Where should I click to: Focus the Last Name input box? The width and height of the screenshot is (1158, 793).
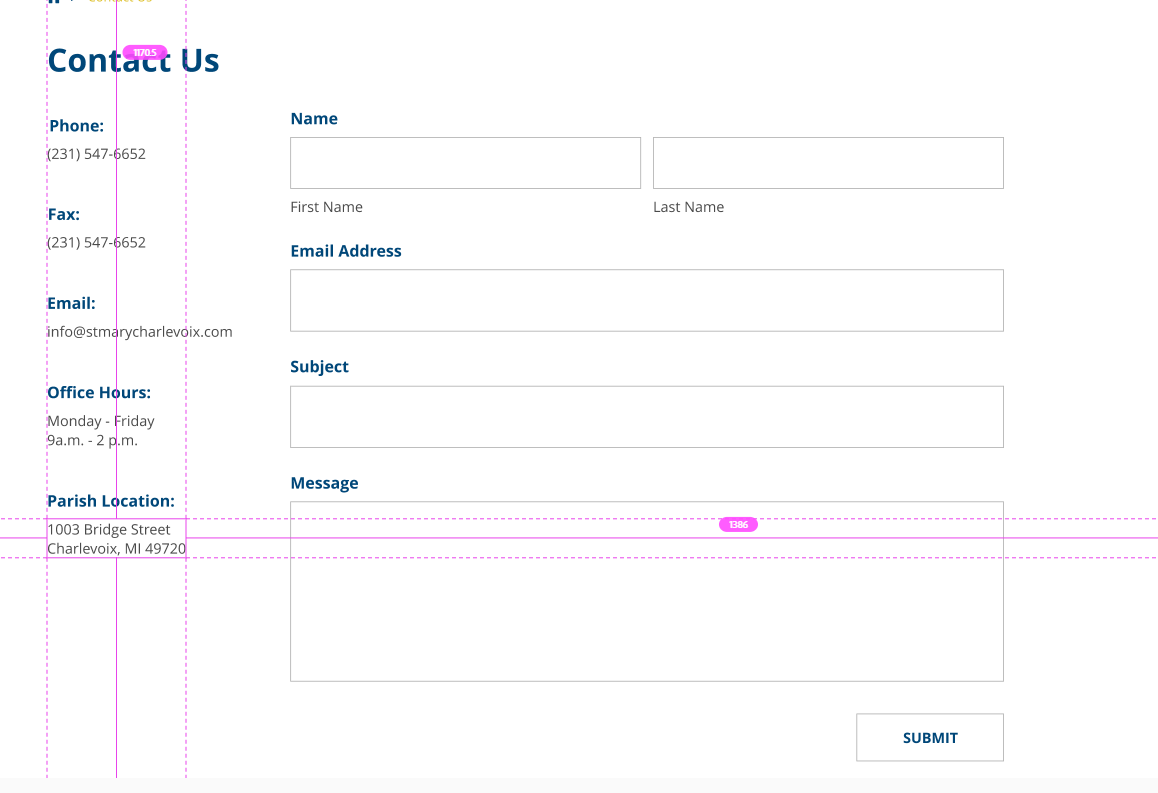828,163
